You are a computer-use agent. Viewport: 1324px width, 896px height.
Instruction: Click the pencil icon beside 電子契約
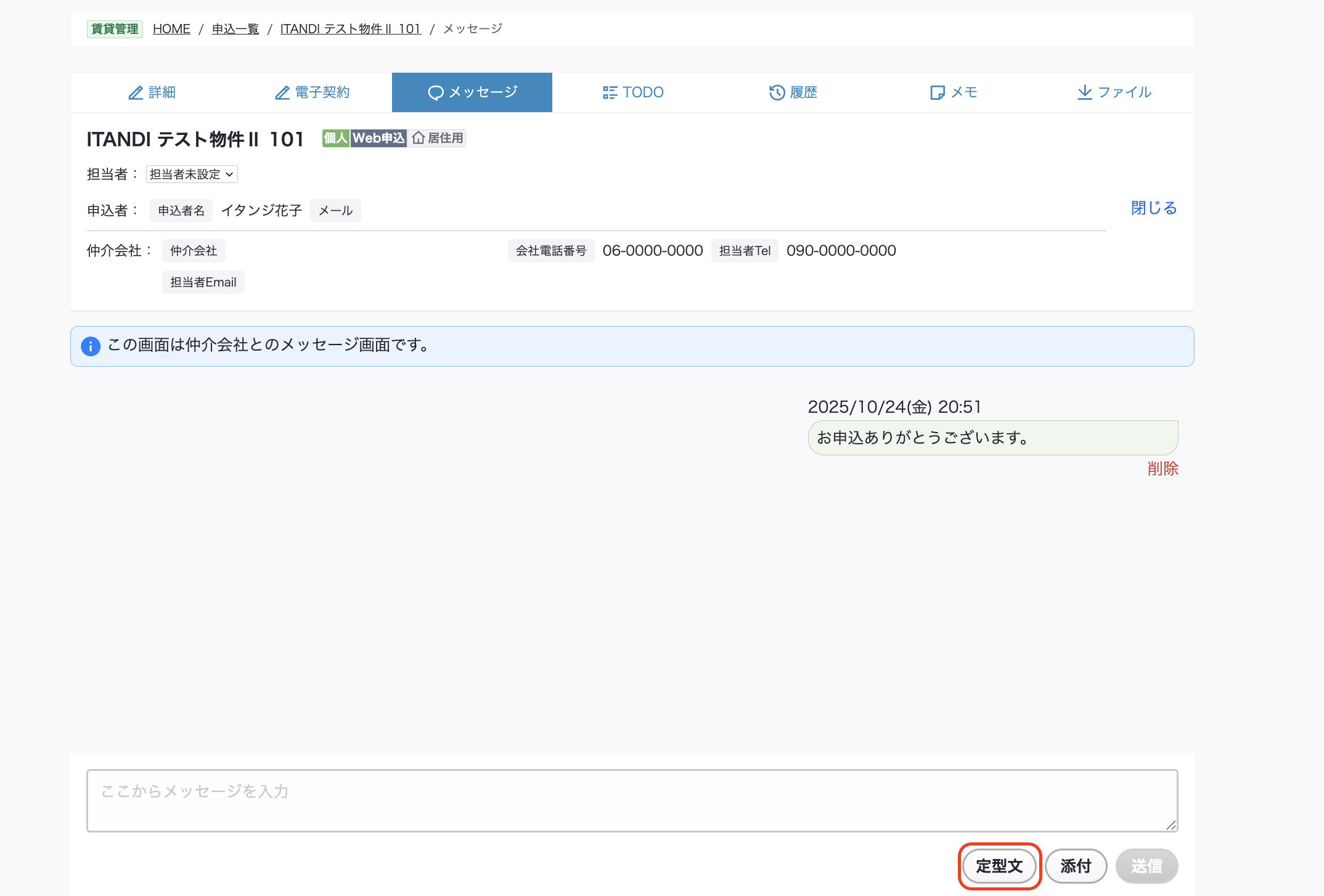[x=282, y=93]
